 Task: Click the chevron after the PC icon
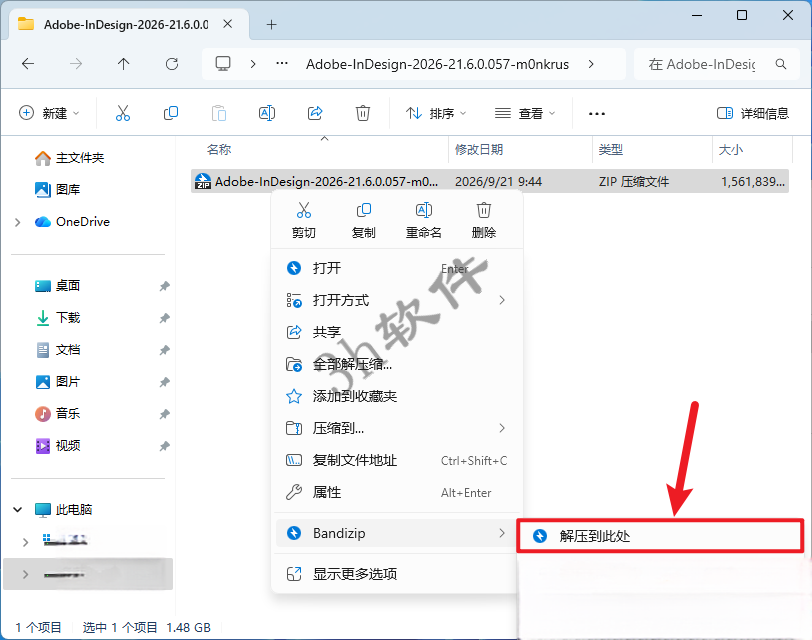[253, 64]
